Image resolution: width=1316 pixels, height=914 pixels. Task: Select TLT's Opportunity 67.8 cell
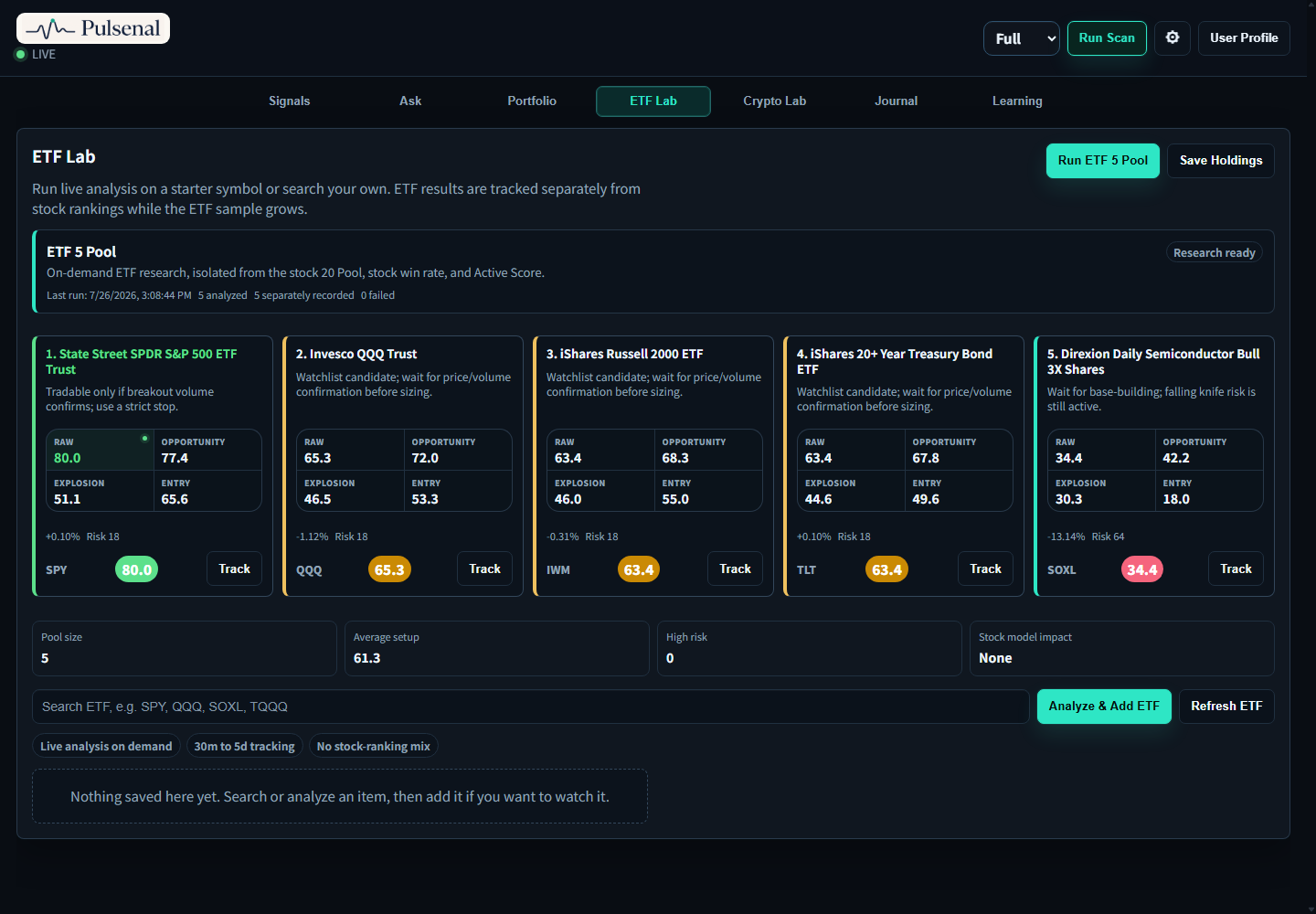coord(959,450)
